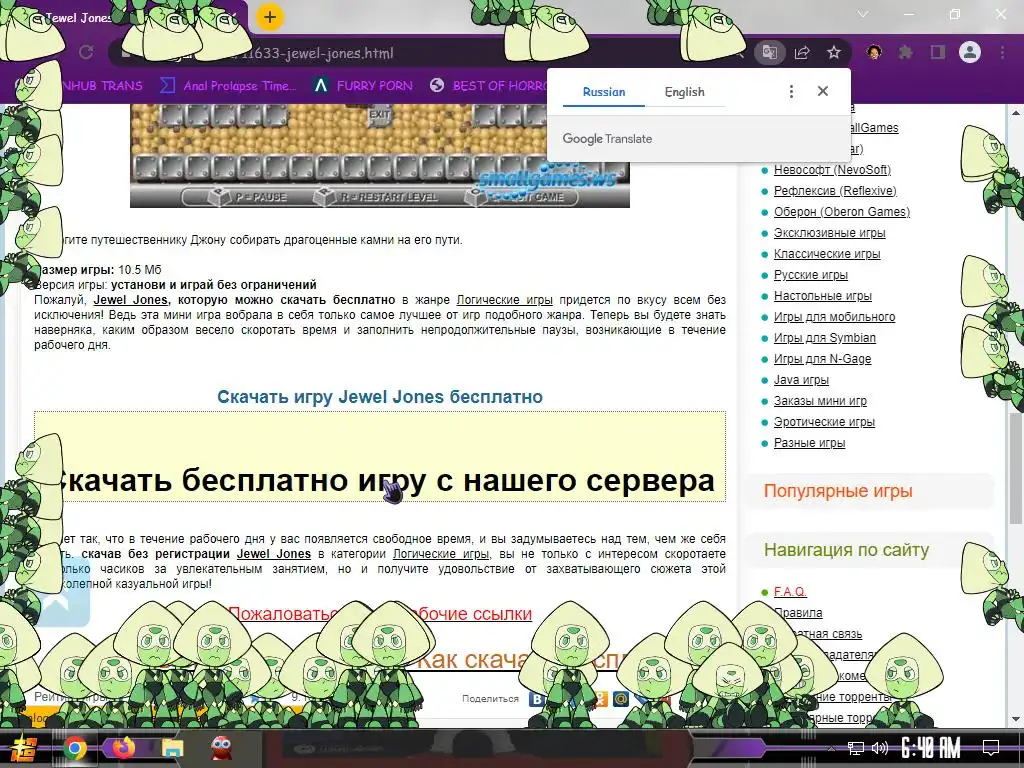
Task: Open File Explorer from the taskbar
Action: [x=172, y=748]
